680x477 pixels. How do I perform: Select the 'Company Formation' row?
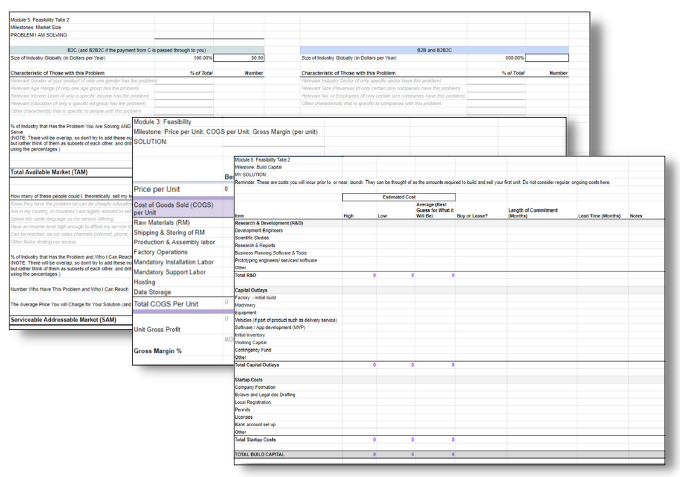[x=255, y=387]
